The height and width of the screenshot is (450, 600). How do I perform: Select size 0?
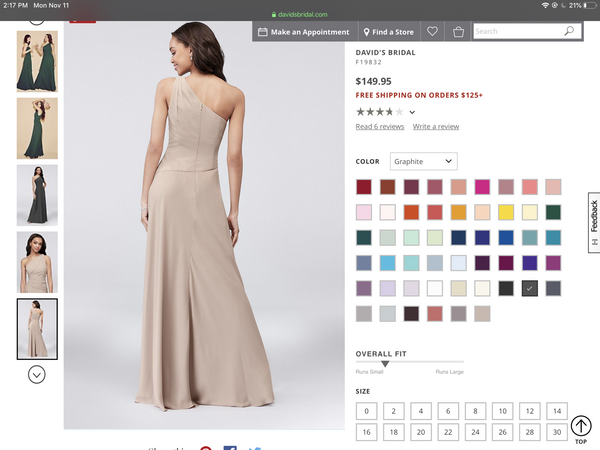pos(366,411)
